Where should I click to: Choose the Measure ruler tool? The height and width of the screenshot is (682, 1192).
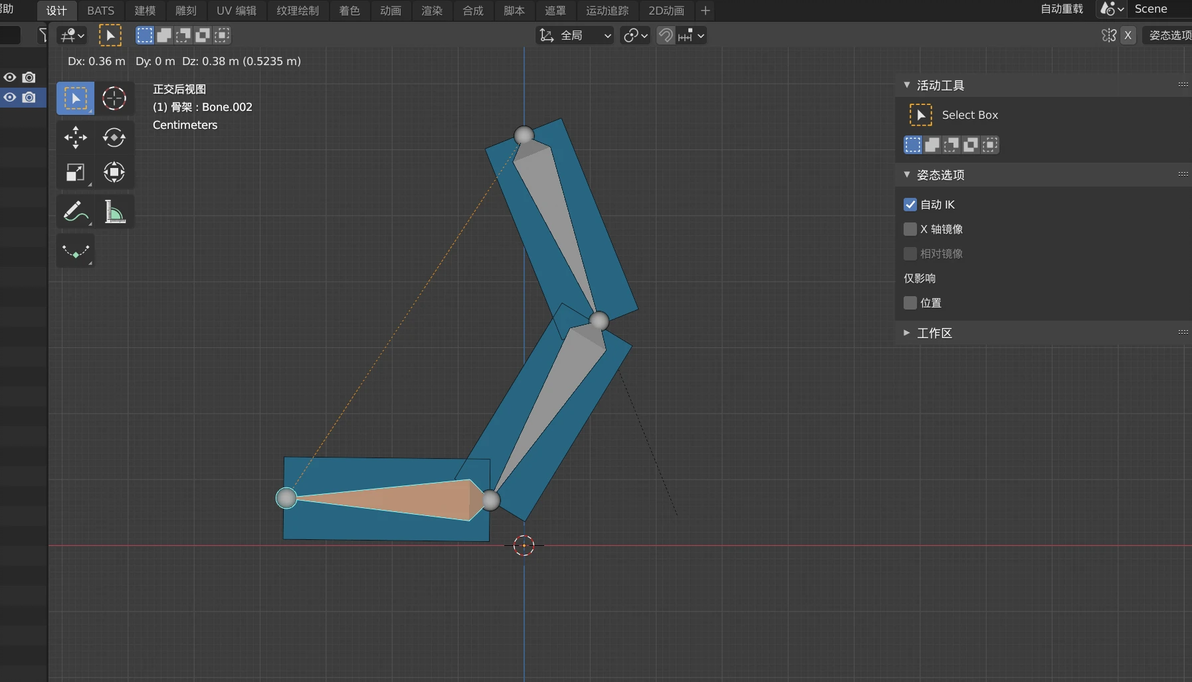[114, 212]
